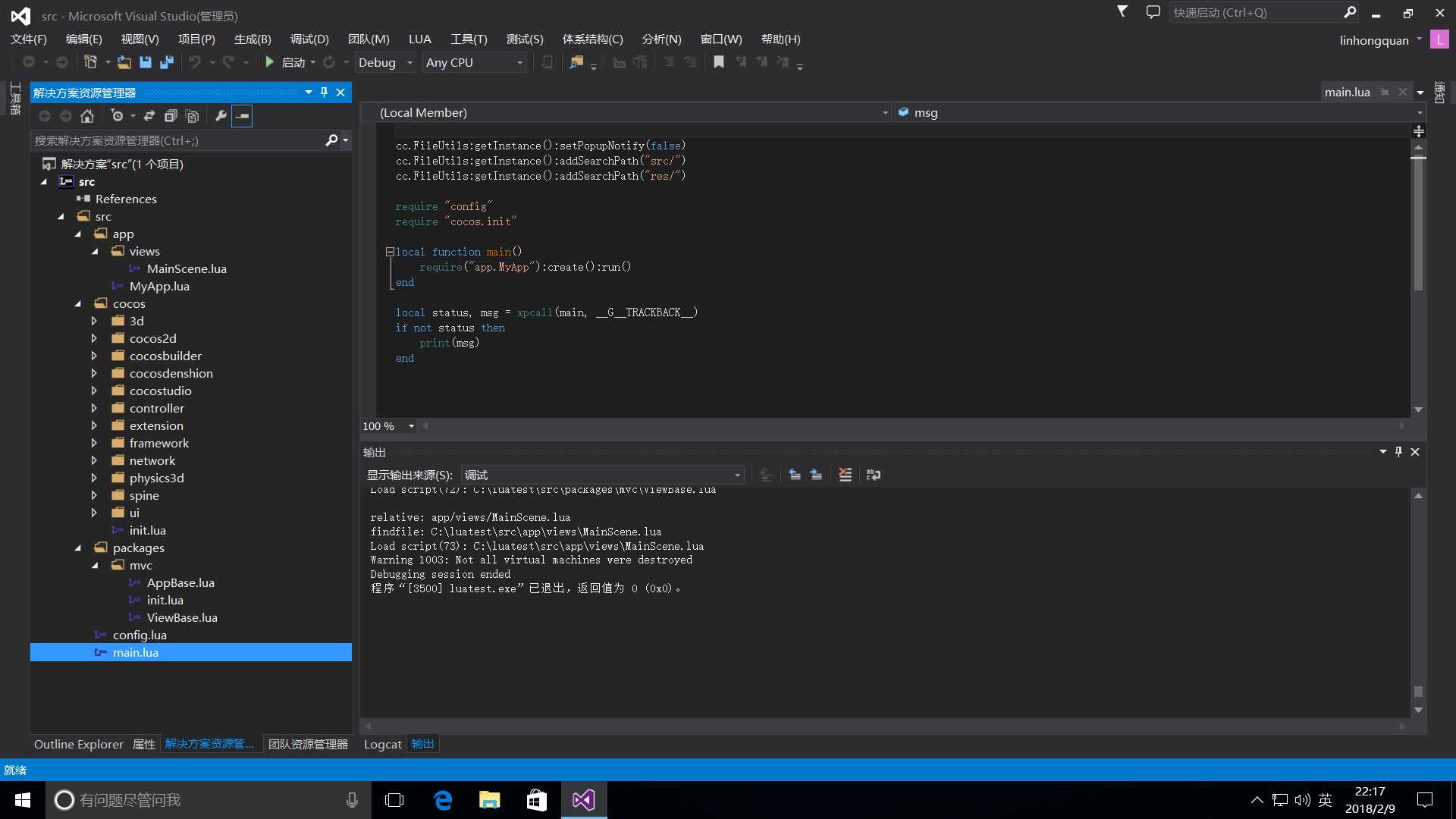Open the 文件(F) menu
The width and height of the screenshot is (1456, 819).
(28, 39)
